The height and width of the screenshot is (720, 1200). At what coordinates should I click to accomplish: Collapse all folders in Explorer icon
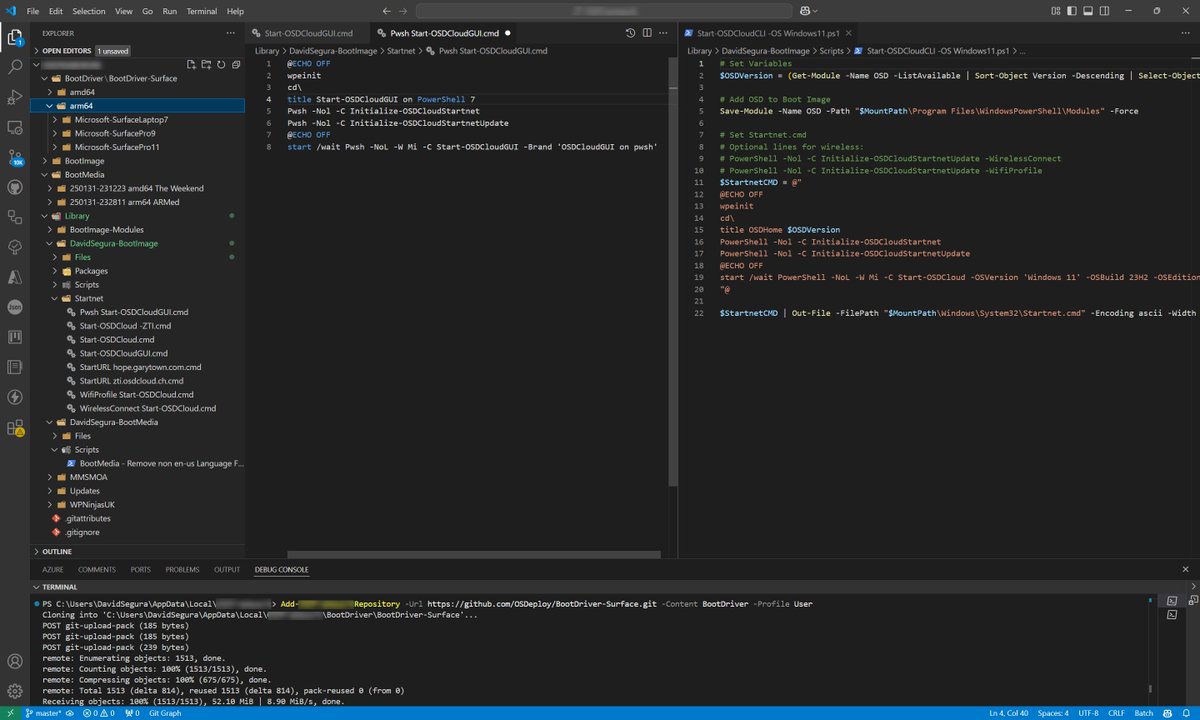(235, 64)
